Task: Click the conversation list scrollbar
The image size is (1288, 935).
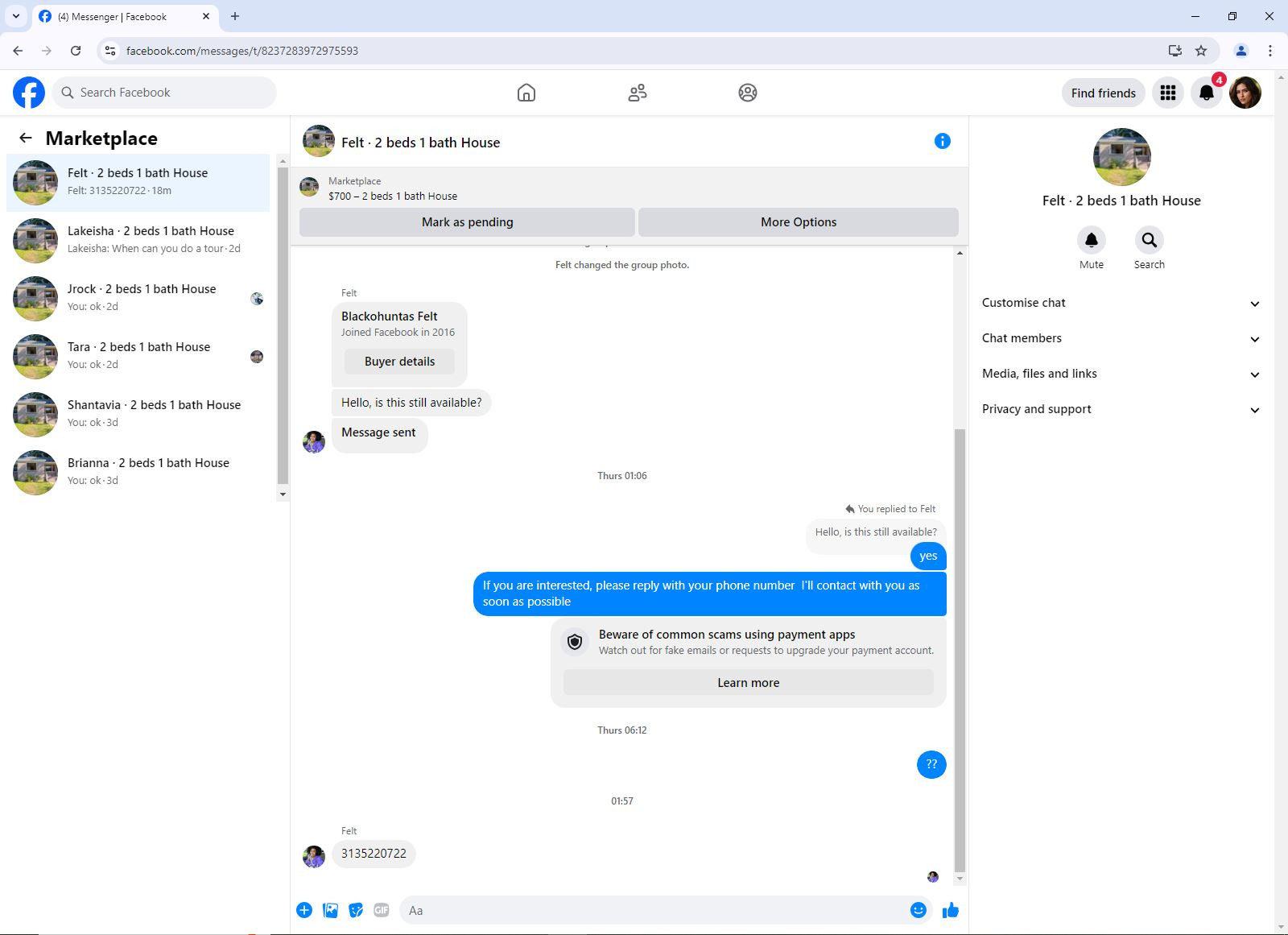Action: click(x=283, y=325)
